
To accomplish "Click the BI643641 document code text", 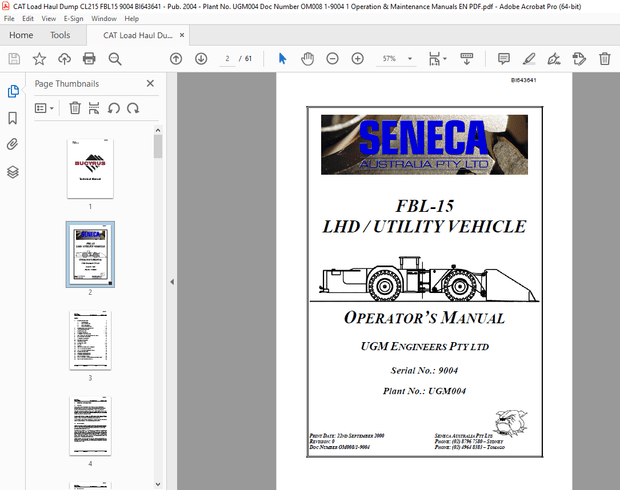I will click(524, 80).
